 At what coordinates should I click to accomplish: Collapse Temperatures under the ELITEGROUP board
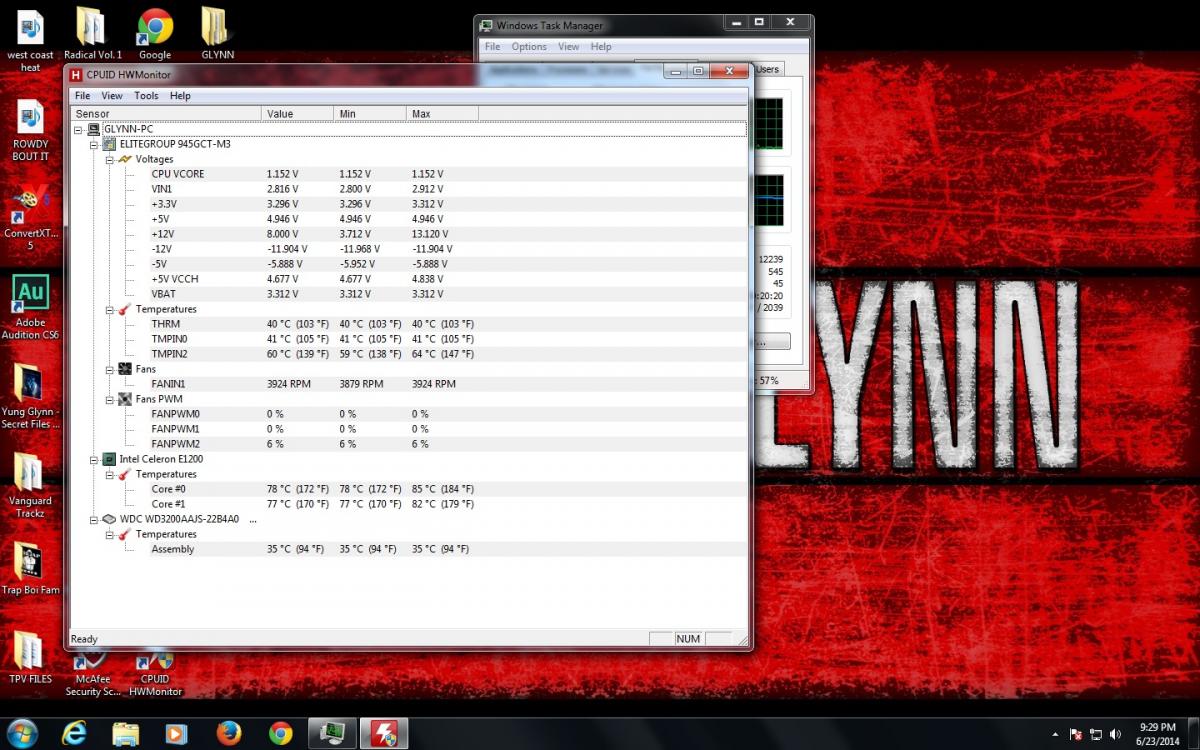pos(110,309)
